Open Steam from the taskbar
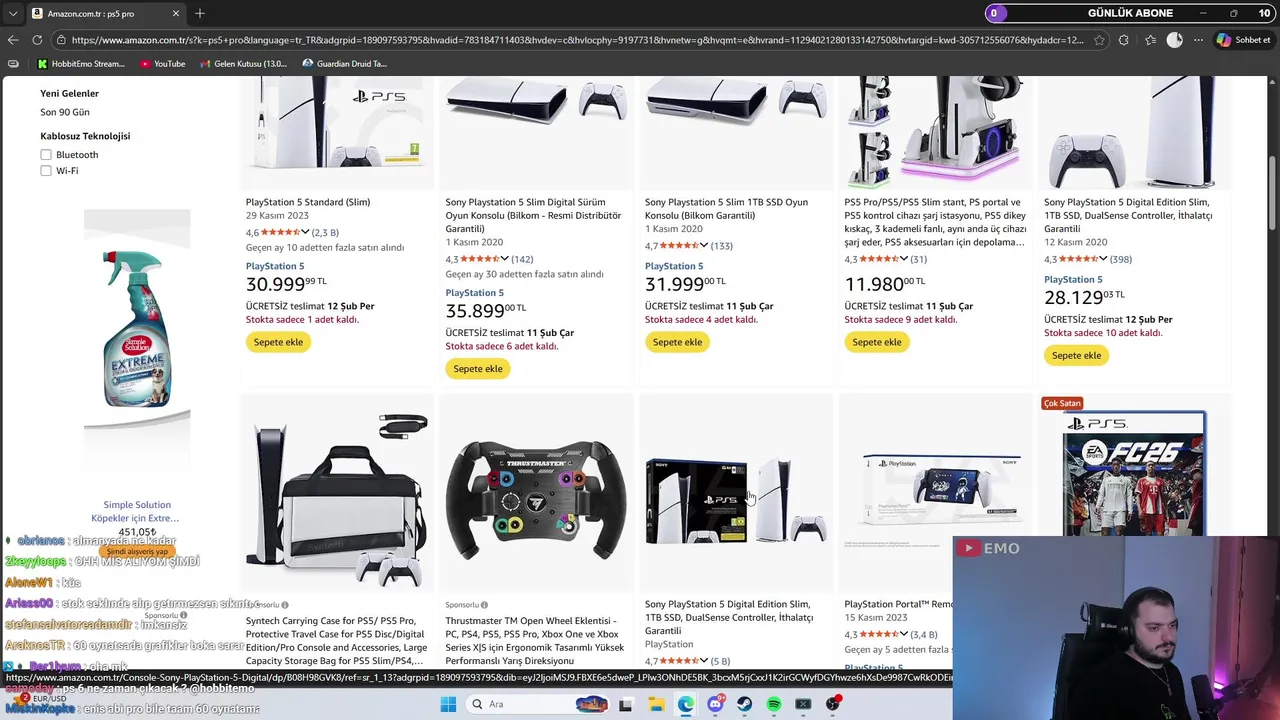This screenshot has height=720, width=1280. coord(745,704)
